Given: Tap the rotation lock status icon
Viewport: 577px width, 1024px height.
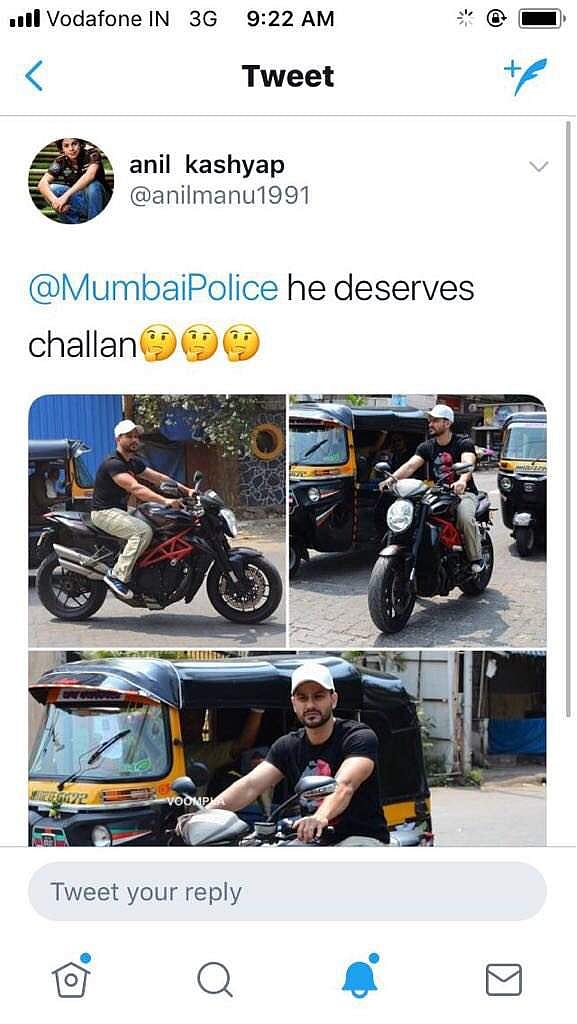Looking at the screenshot, I should pyautogui.click(x=497, y=18).
